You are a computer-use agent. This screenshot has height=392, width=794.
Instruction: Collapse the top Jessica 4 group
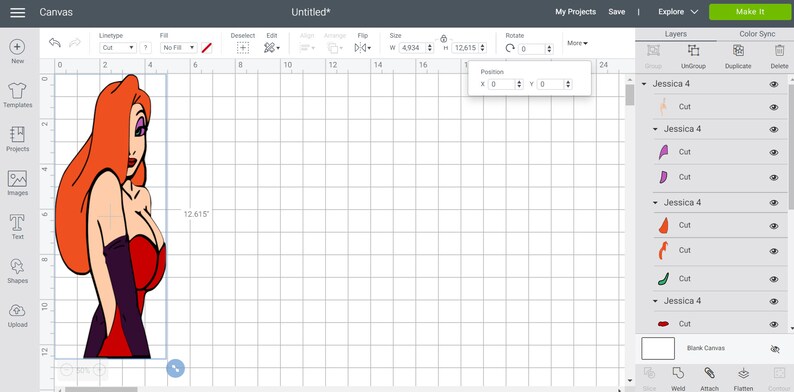(644, 84)
